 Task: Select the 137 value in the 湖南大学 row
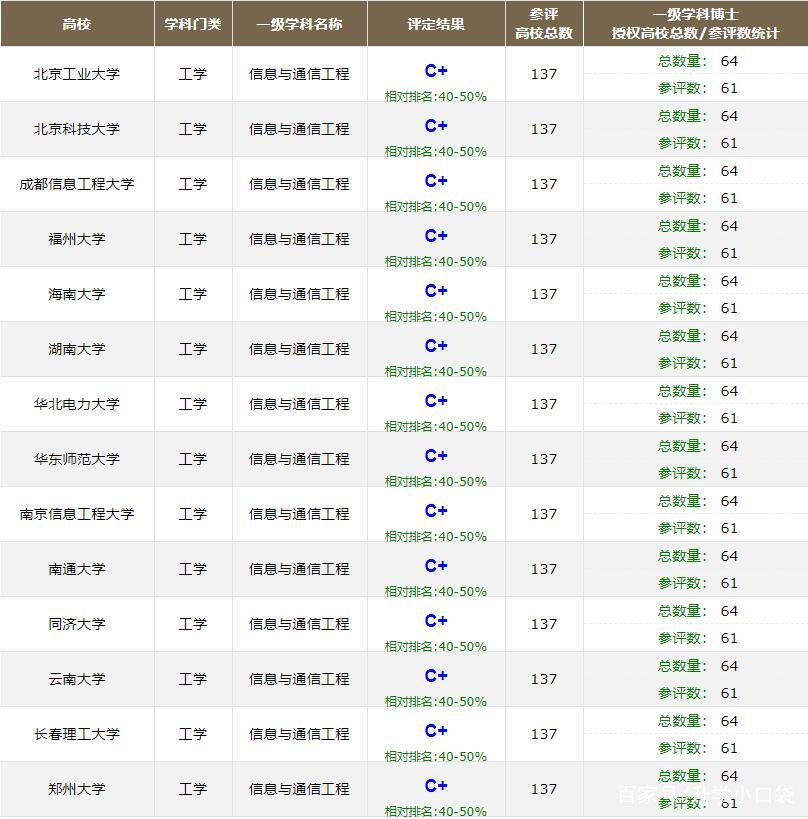pyautogui.click(x=544, y=349)
